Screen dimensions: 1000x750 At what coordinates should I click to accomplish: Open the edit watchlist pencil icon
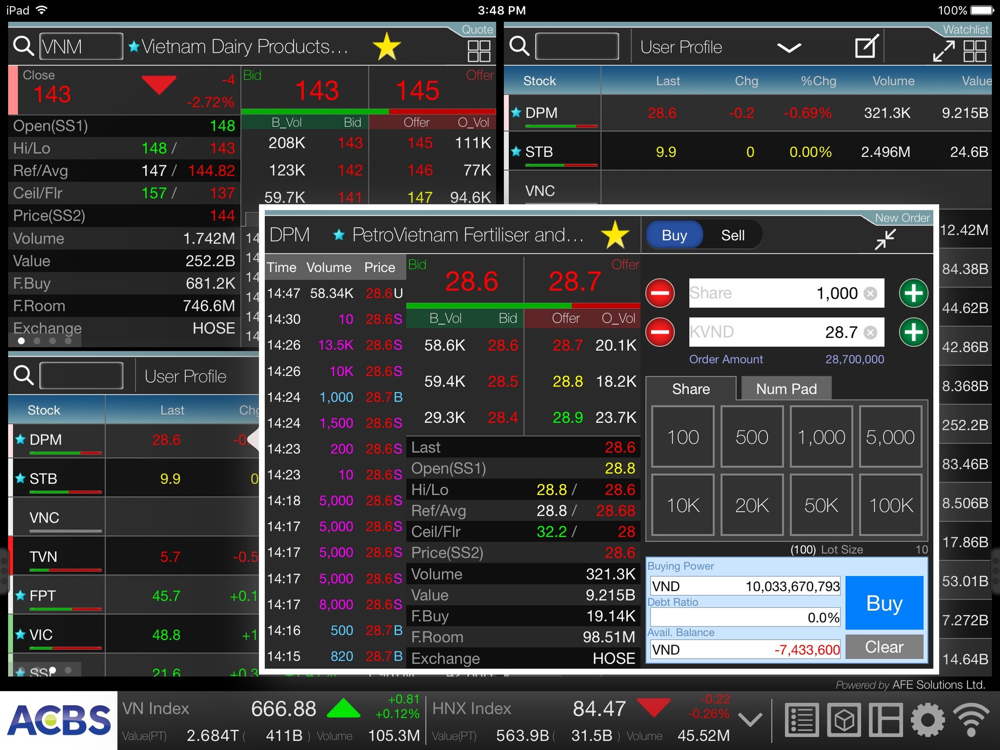pos(866,47)
